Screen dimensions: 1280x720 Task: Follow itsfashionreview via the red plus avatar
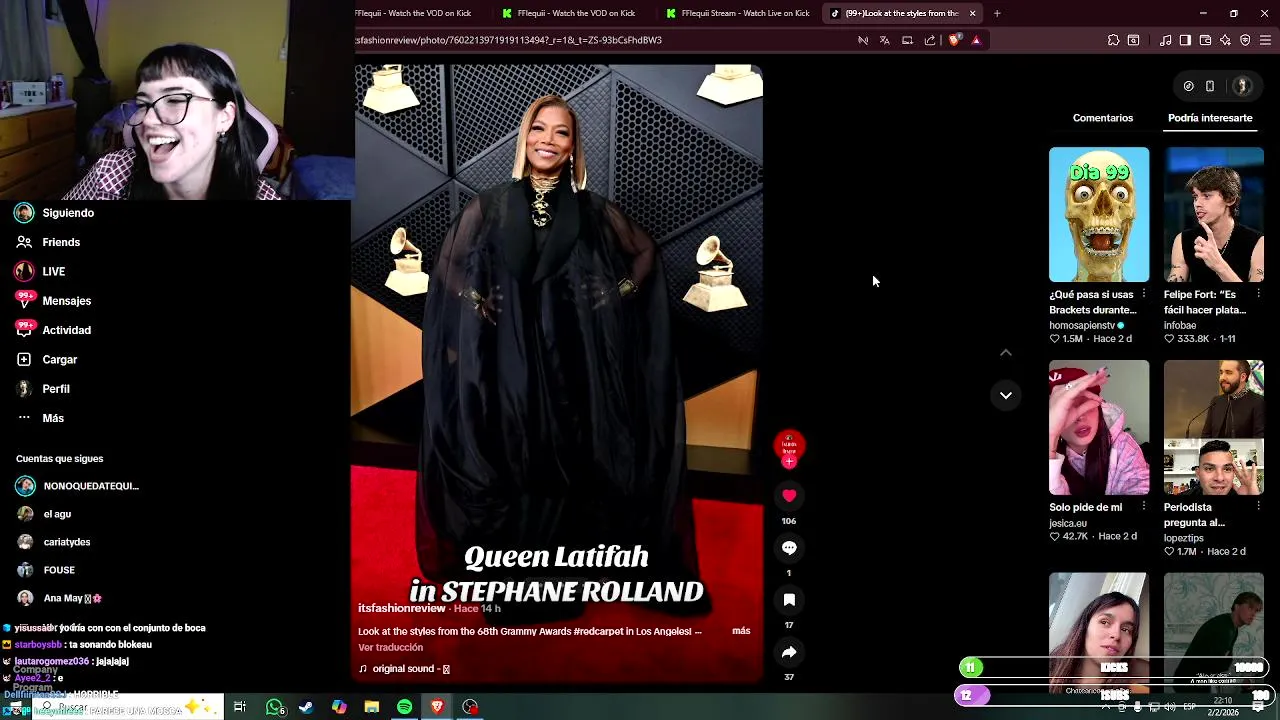click(789, 462)
